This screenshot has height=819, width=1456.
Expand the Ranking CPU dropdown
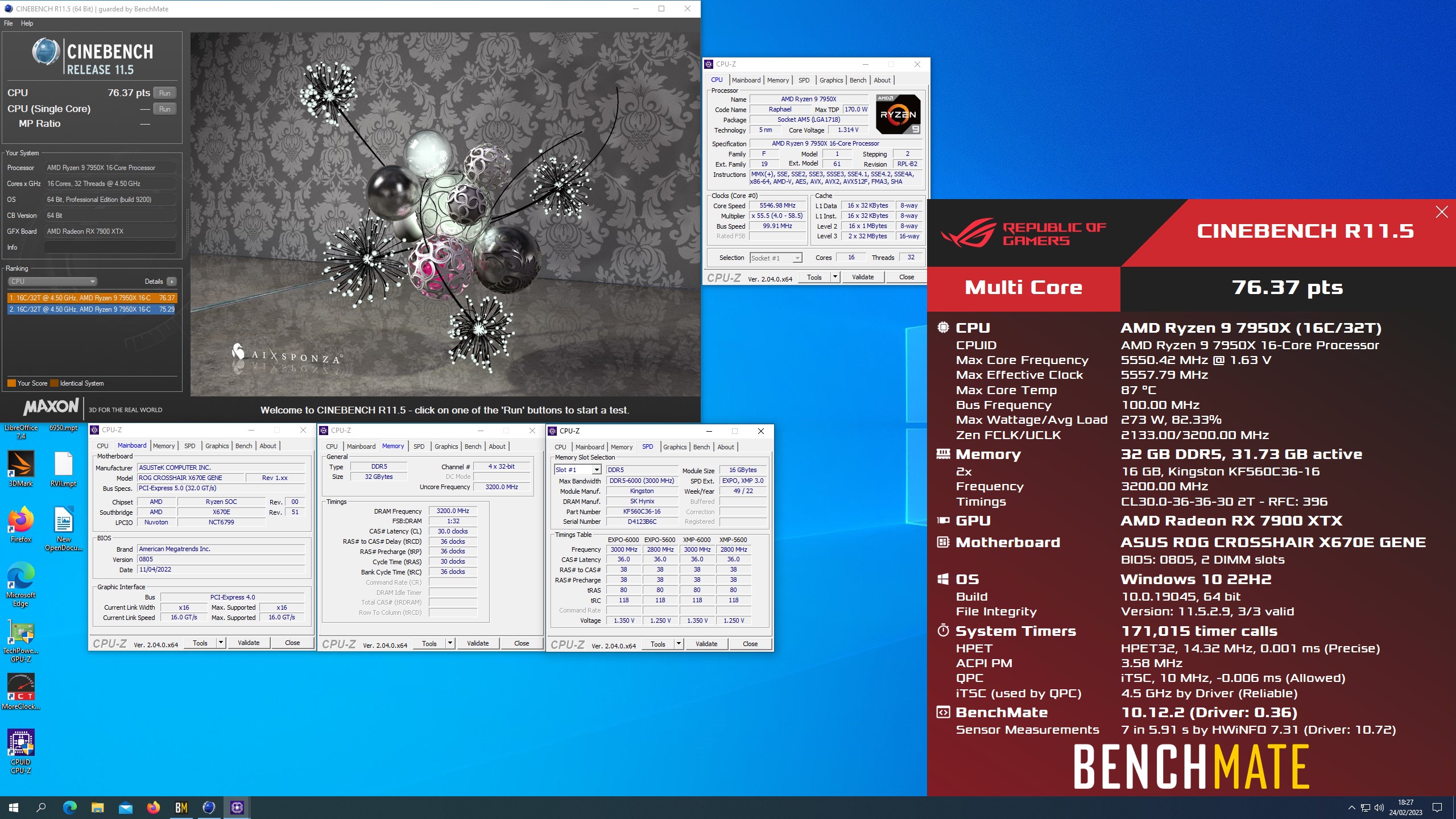[x=52, y=281]
